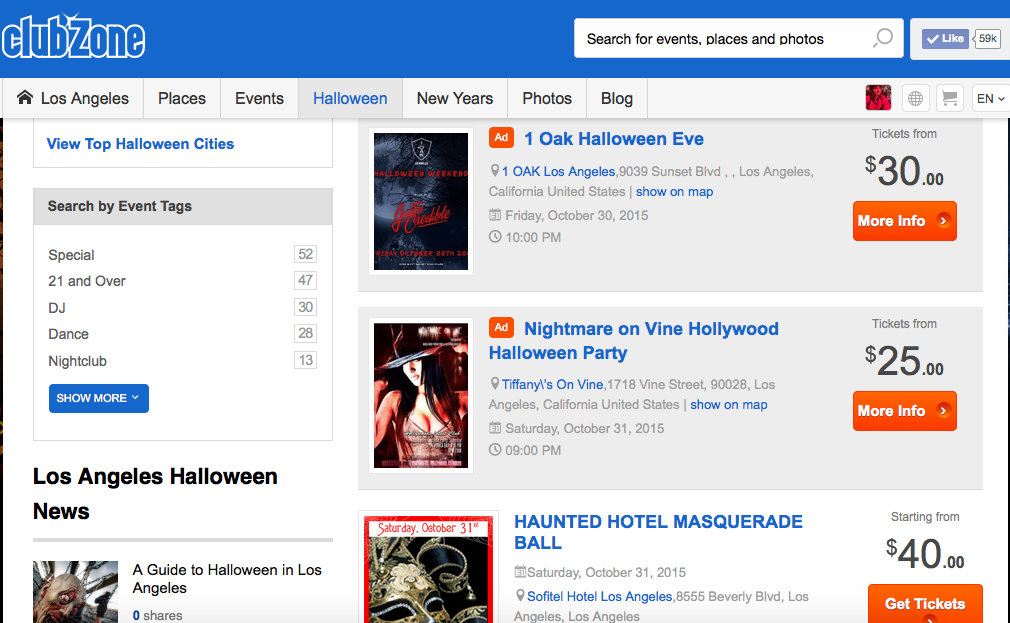Expand tags with SHOW MORE button
Screen dimensions: 1010x623
pos(99,398)
